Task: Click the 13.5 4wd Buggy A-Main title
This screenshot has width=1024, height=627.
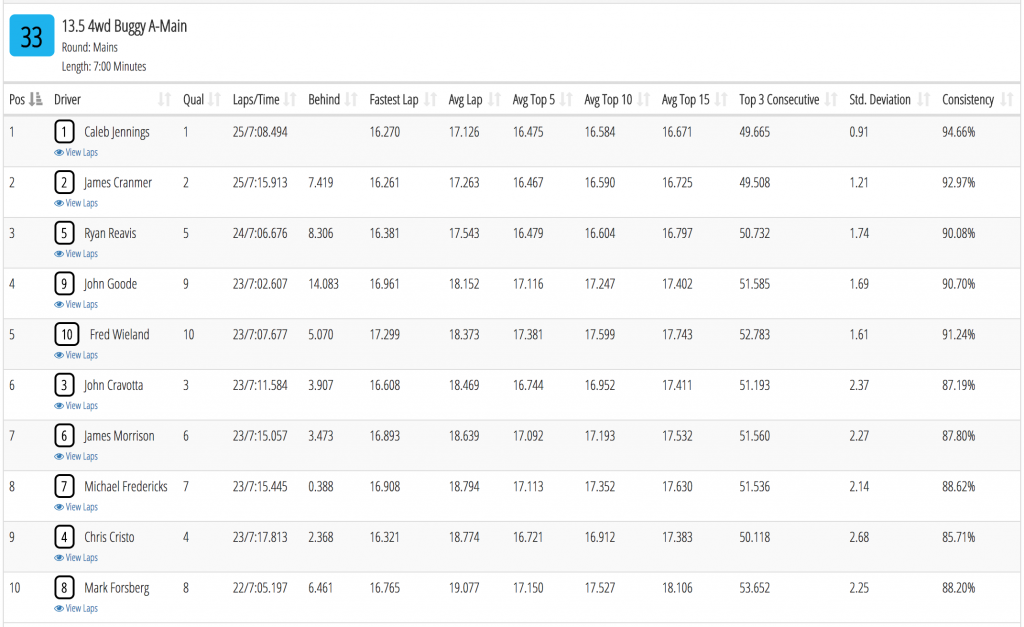Action: pyautogui.click(x=124, y=26)
